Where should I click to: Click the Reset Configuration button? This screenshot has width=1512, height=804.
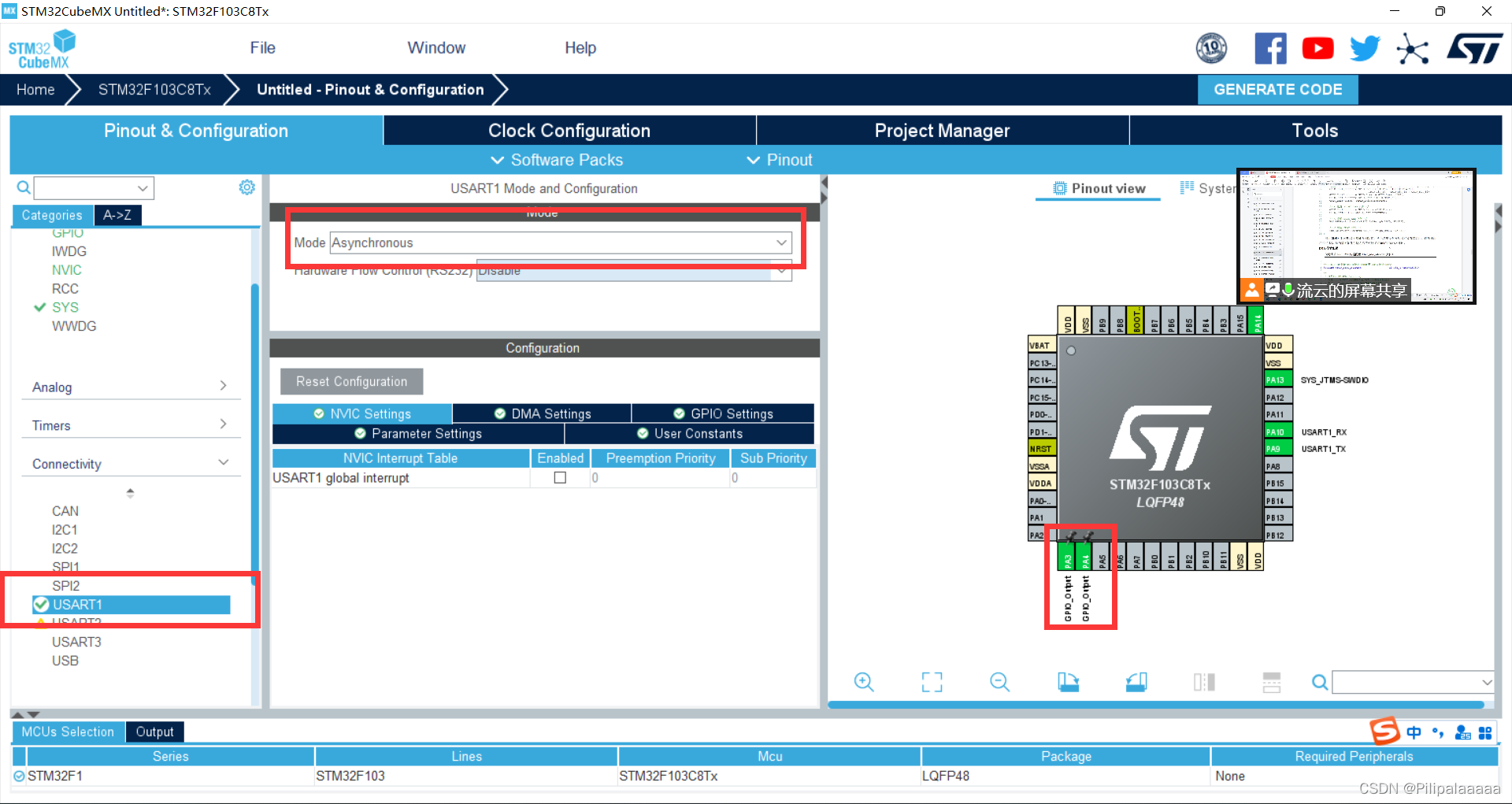(x=351, y=381)
